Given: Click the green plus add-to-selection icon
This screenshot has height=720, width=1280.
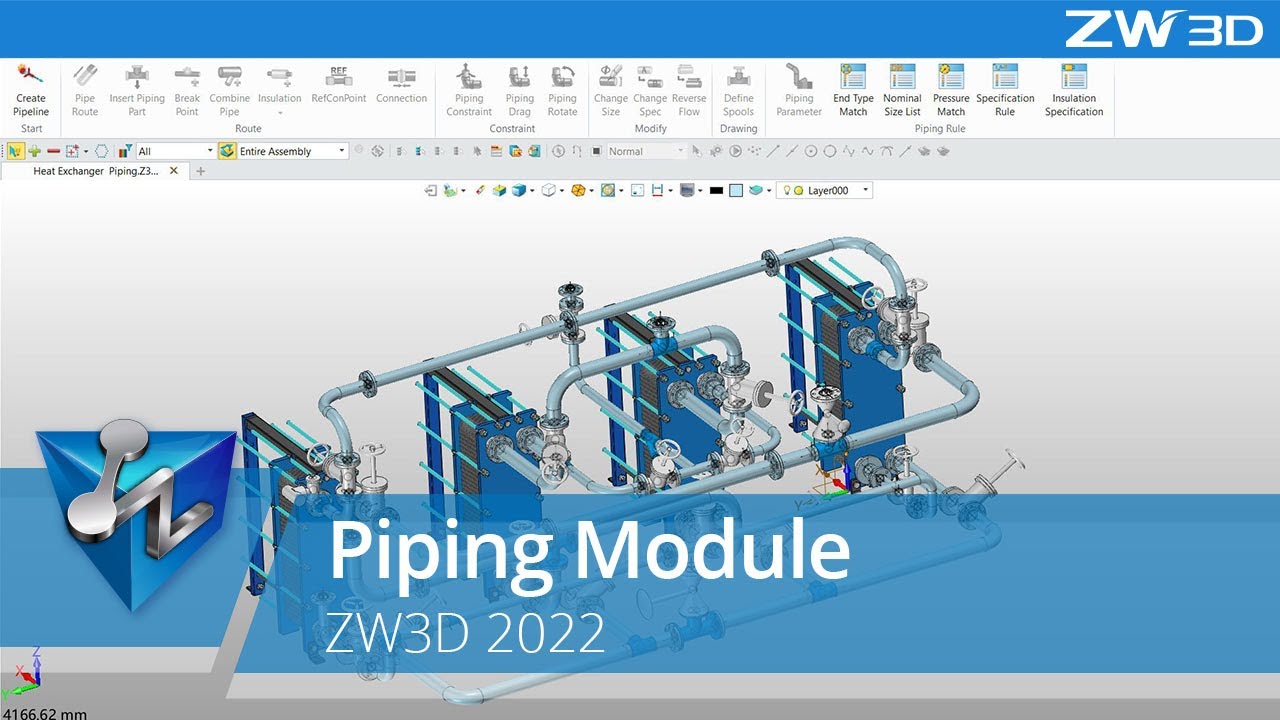Looking at the screenshot, I should (35, 151).
